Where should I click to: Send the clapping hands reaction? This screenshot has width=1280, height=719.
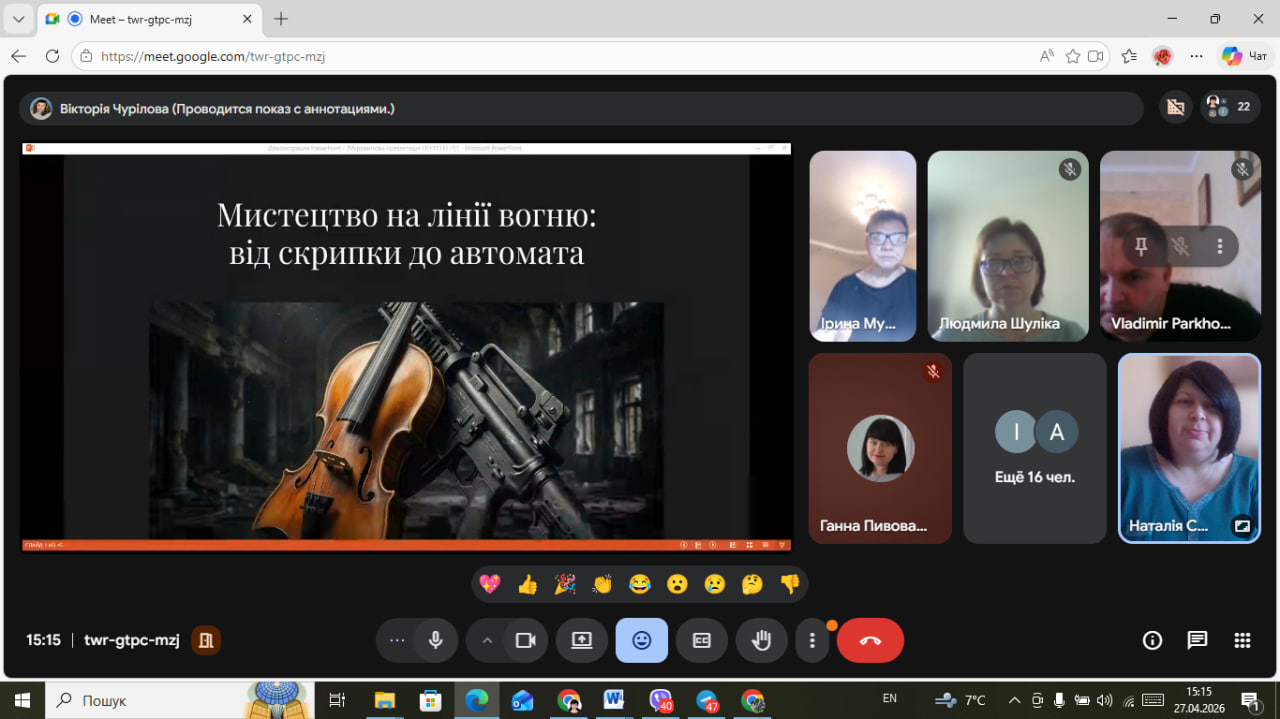pos(602,585)
